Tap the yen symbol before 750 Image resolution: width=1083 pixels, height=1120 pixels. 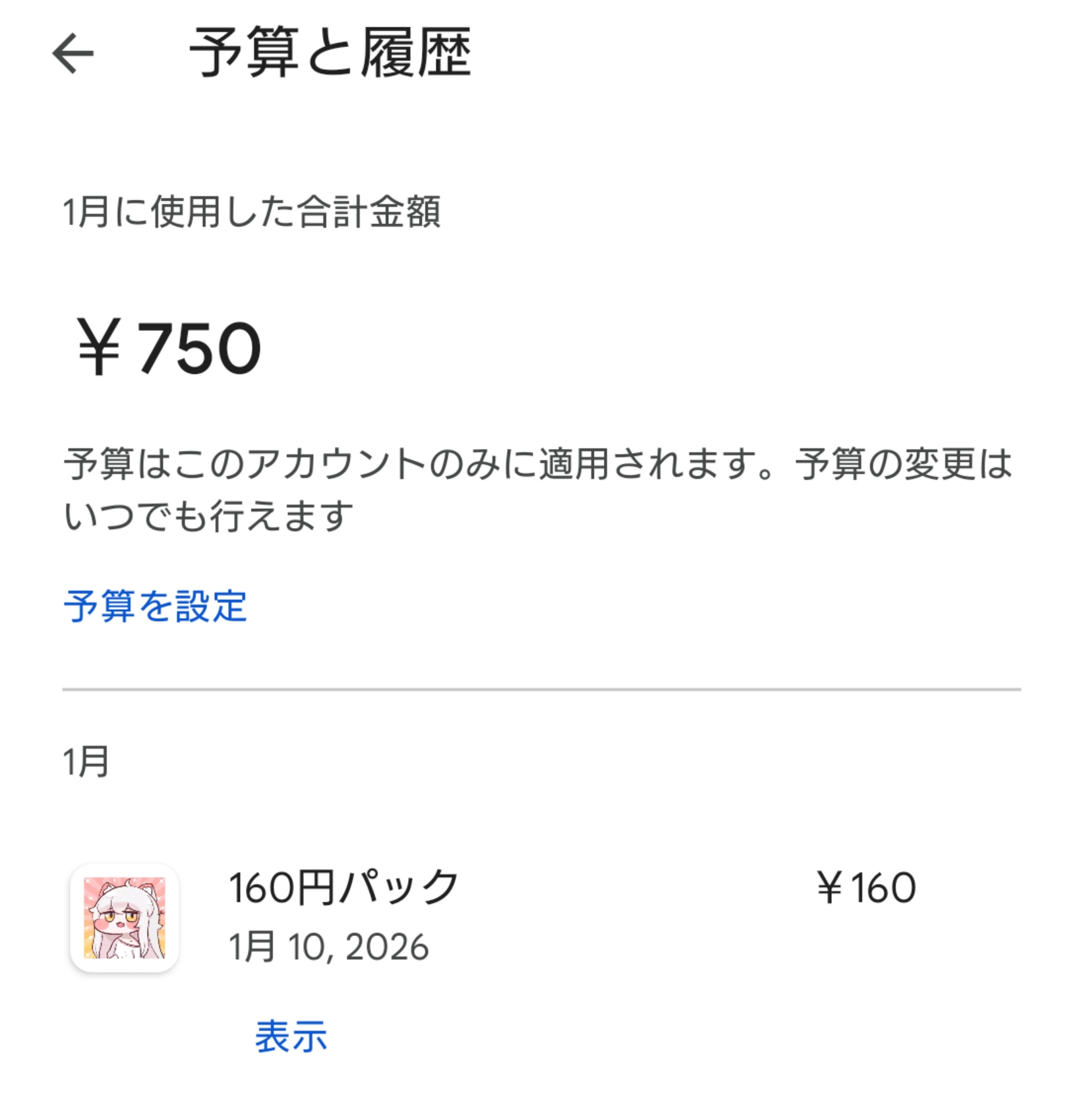point(99,347)
